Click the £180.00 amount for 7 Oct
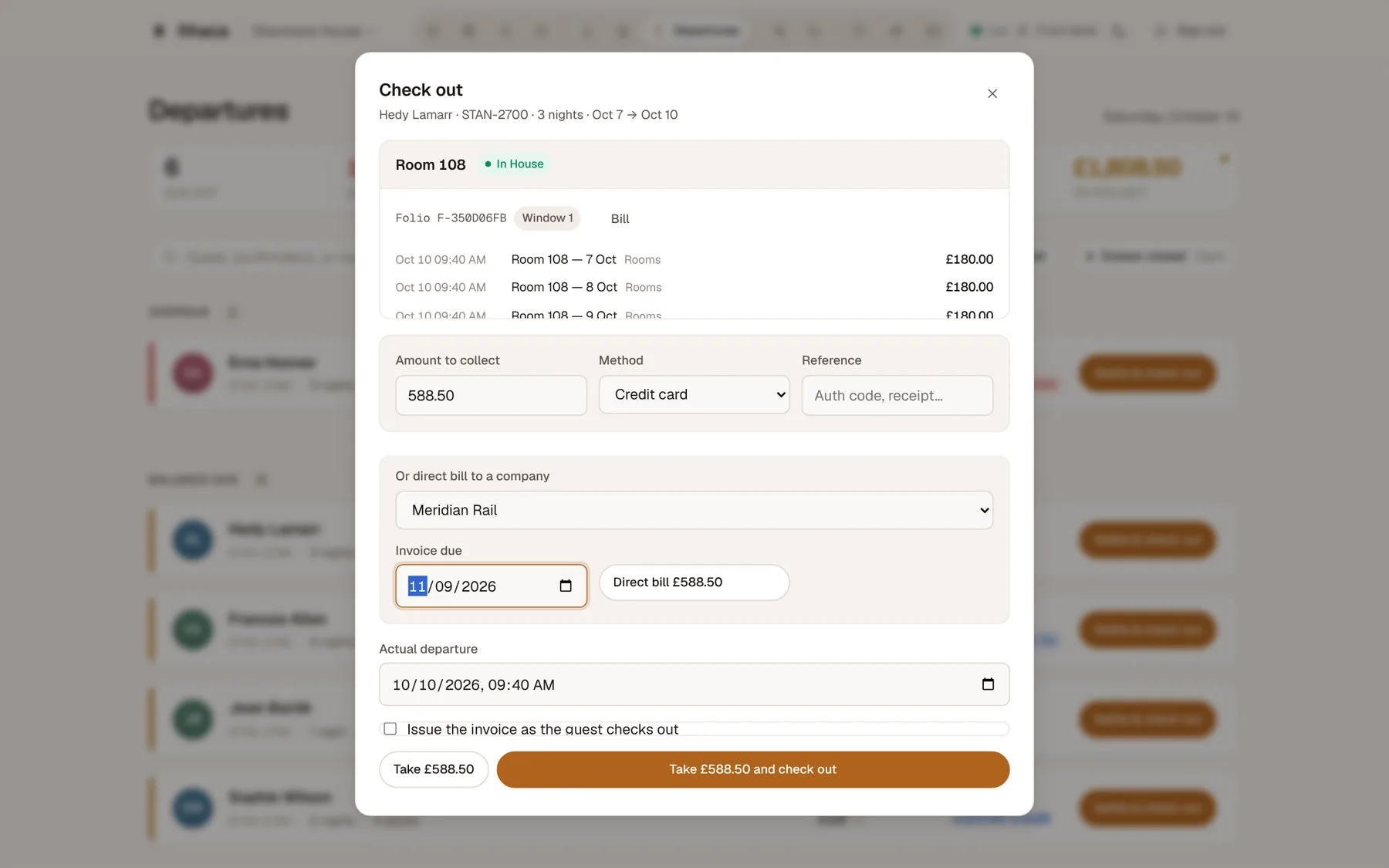The image size is (1389, 868). point(969,259)
